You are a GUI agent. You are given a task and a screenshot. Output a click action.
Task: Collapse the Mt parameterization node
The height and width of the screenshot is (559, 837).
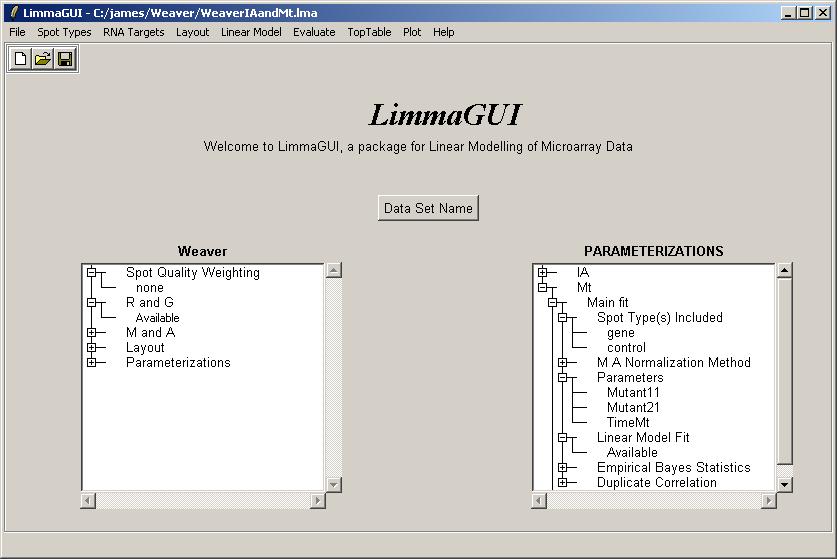[x=542, y=287]
